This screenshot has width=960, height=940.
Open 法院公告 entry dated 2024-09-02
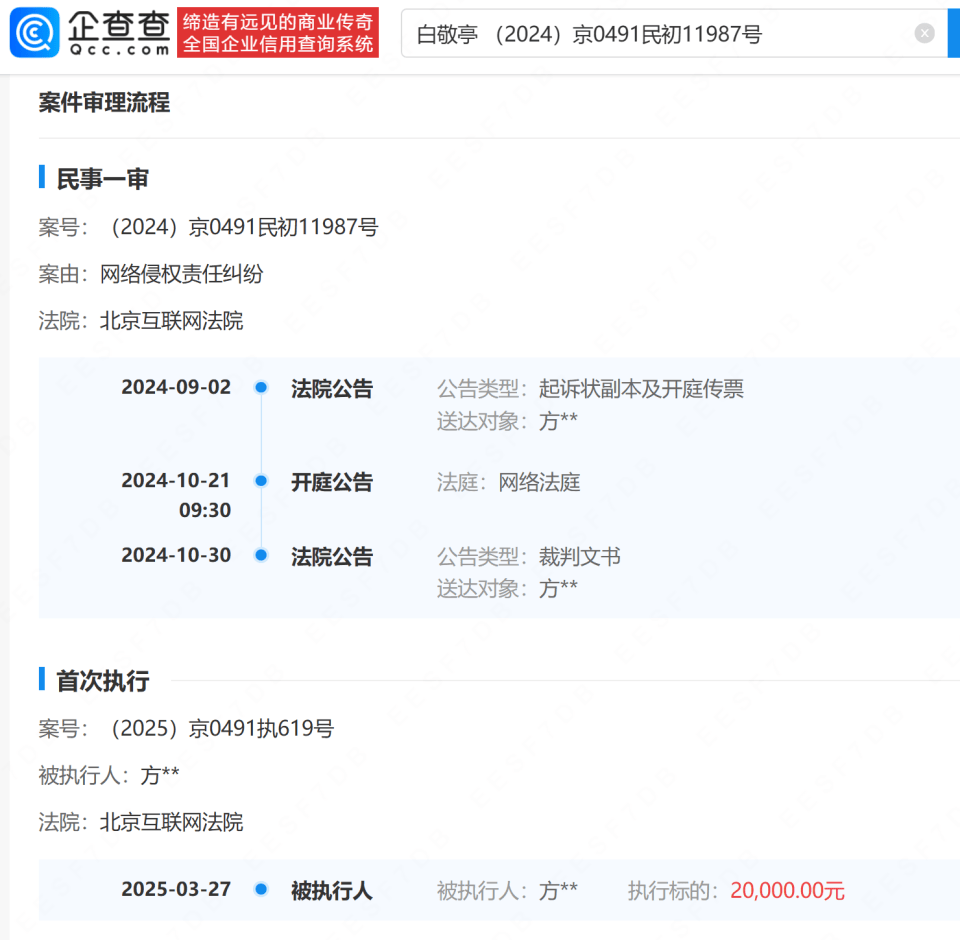click(x=332, y=388)
